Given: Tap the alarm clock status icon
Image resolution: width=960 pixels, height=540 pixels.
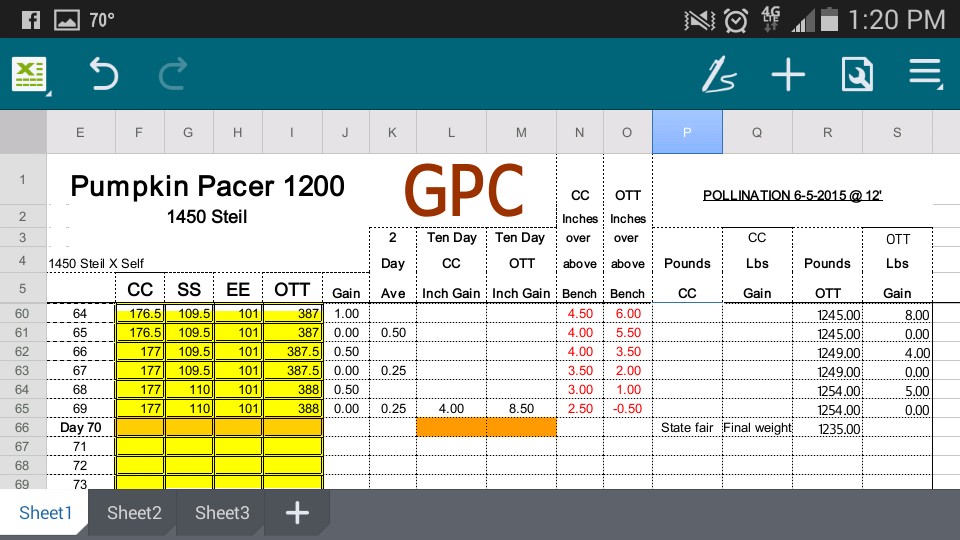Looking at the screenshot, I should click(736, 19).
